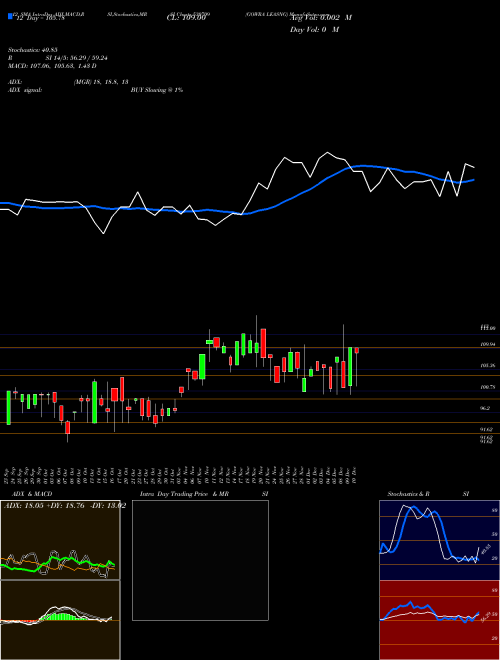500x660 pixels.
Task: Click the 'Stochastics & R' panel title
Action: pos(409,494)
